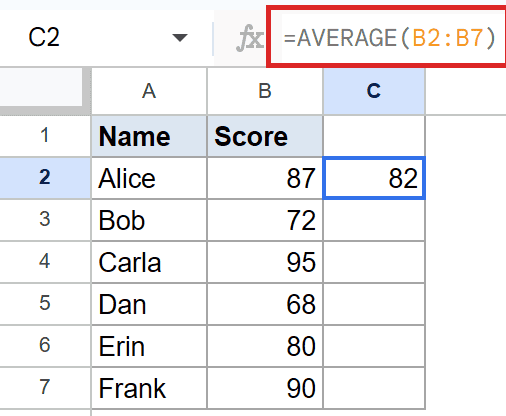Click the Score header cell
Screen dimensions: 506x416
tap(265, 136)
